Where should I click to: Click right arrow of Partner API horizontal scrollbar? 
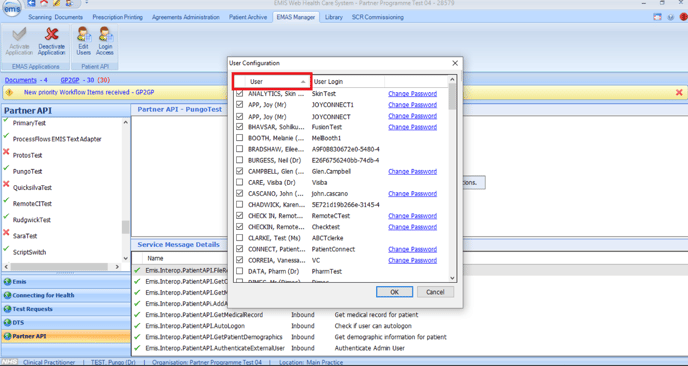point(117,266)
